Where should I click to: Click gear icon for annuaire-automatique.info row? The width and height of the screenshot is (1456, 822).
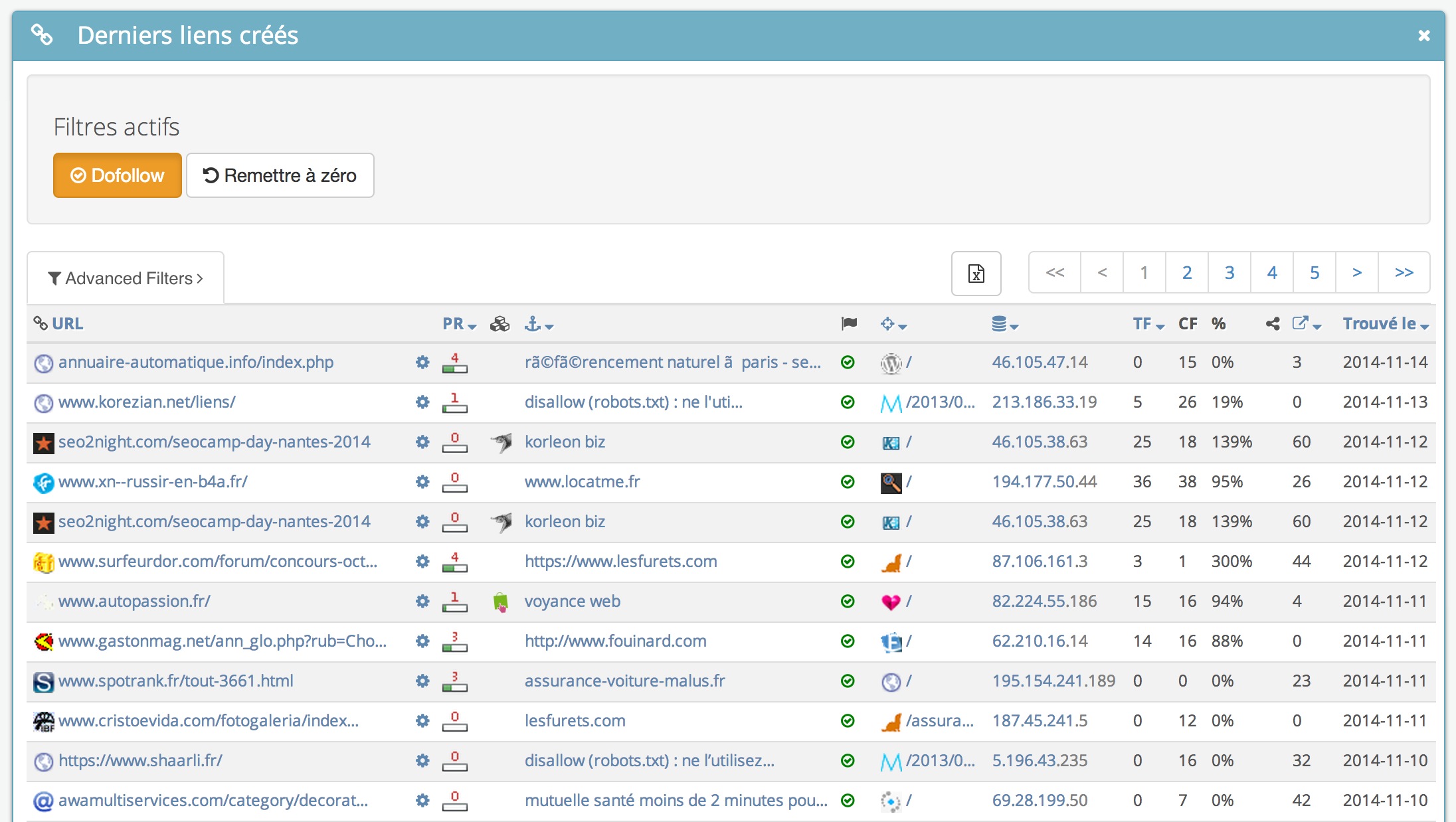click(x=422, y=362)
